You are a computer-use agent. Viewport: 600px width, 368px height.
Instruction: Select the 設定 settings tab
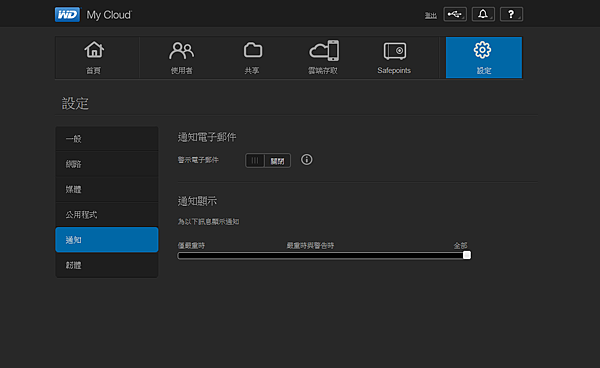click(484, 57)
